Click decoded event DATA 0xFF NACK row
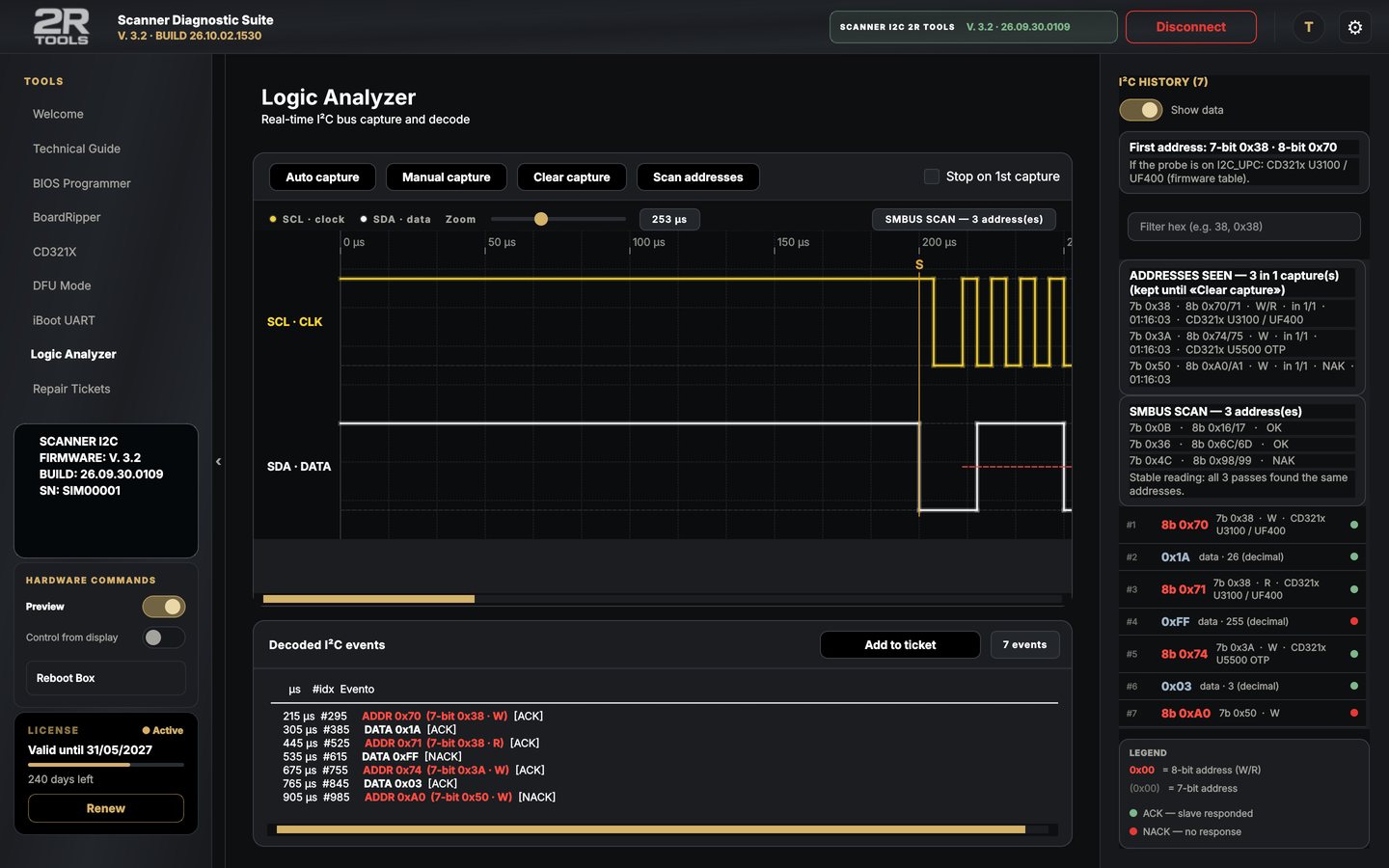This screenshot has height=868, width=1389. click(372, 757)
